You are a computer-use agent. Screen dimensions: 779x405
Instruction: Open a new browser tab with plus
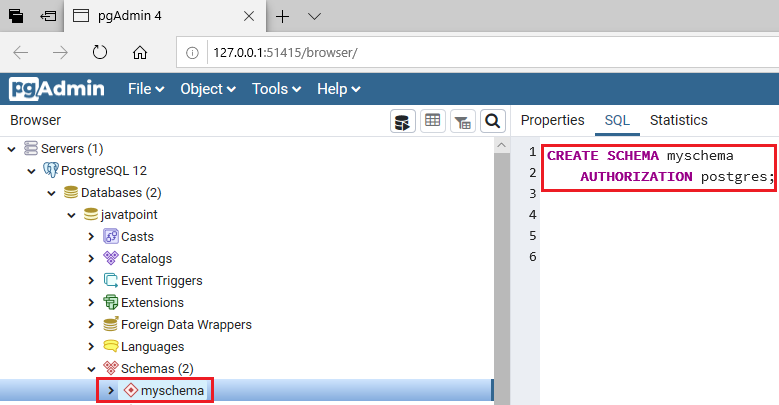tap(282, 16)
